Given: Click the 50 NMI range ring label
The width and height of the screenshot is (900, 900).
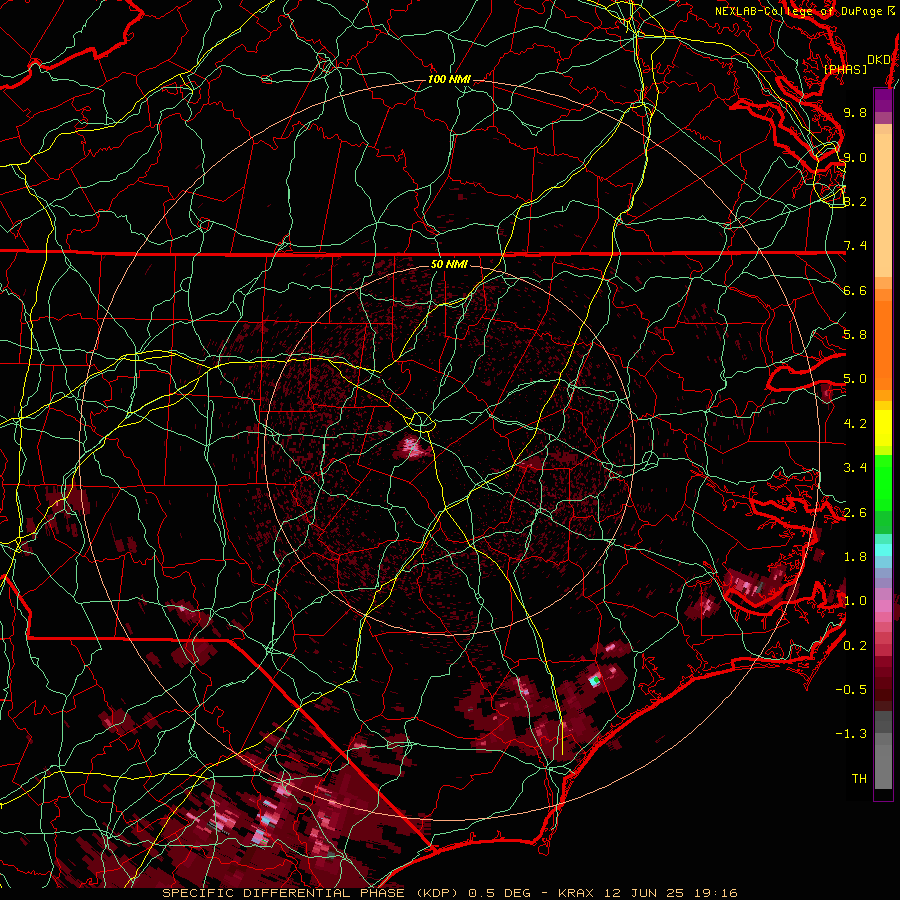Looking at the screenshot, I should [449, 264].
